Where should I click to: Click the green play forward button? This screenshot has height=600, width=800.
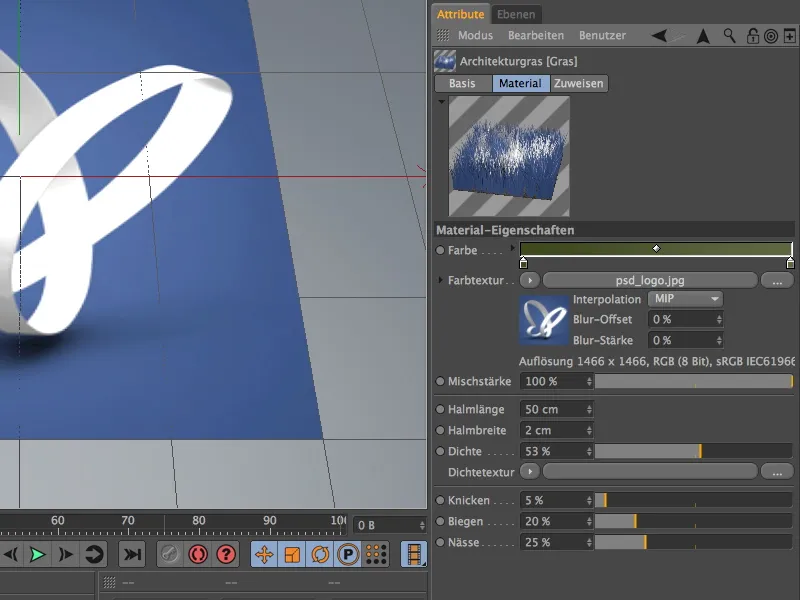(x=38, y=555)
